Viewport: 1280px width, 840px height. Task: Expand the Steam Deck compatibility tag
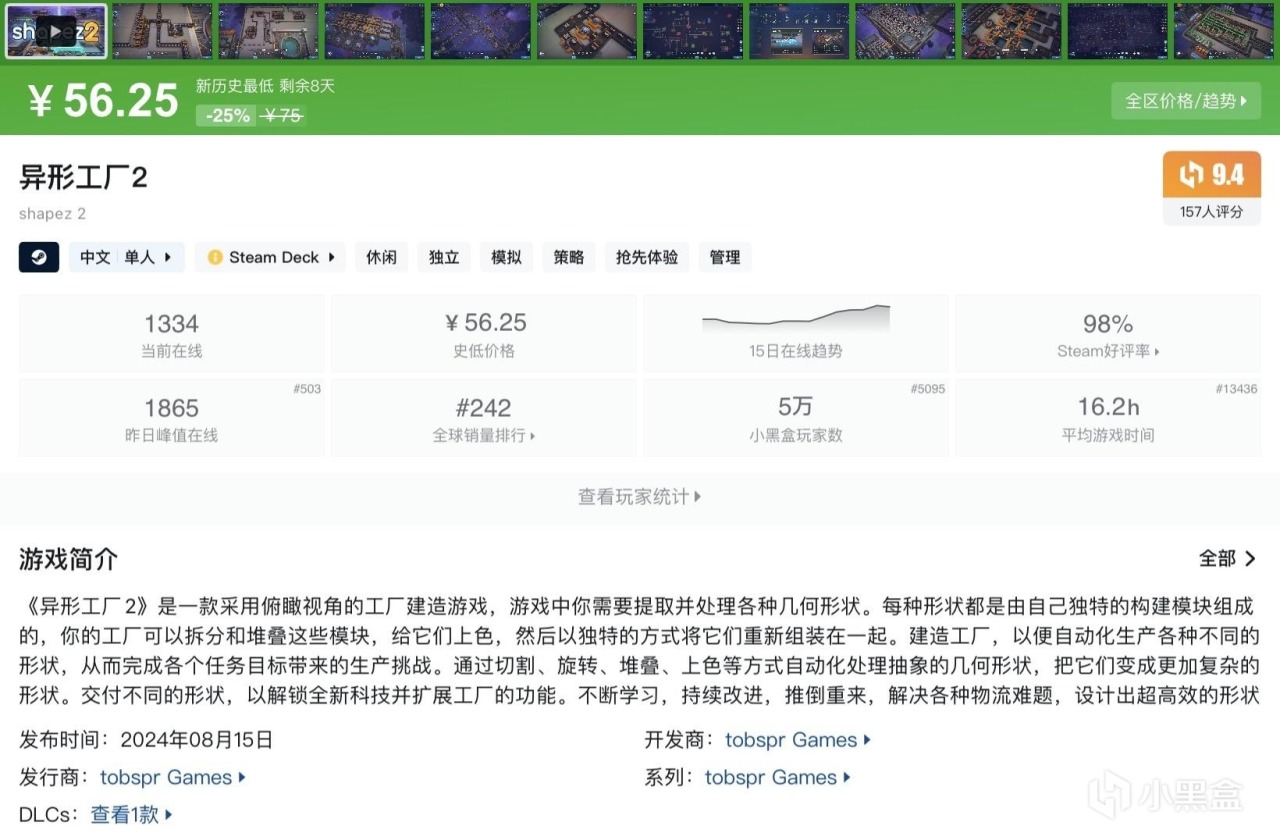270,257
